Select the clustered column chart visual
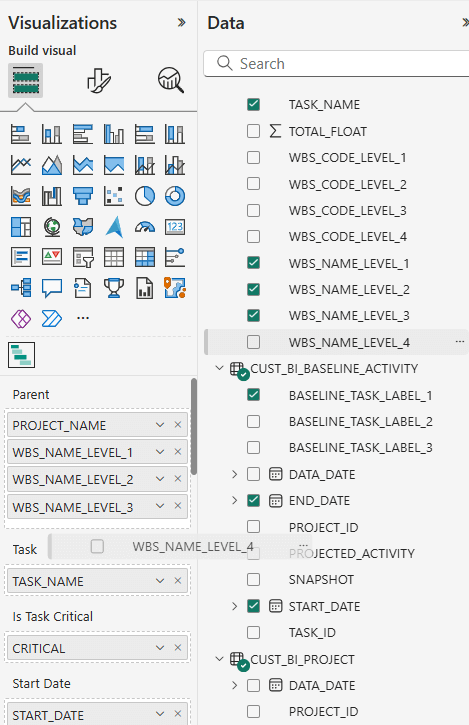Image resolution: width=469 pixels, height=725 pixels. pyautogui.click(x=114, y=135)
